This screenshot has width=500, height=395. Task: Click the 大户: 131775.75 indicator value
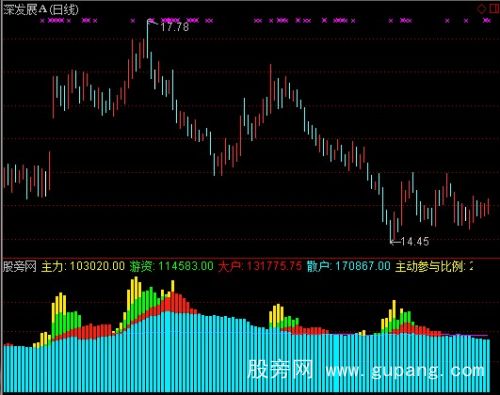pos(260,266)
